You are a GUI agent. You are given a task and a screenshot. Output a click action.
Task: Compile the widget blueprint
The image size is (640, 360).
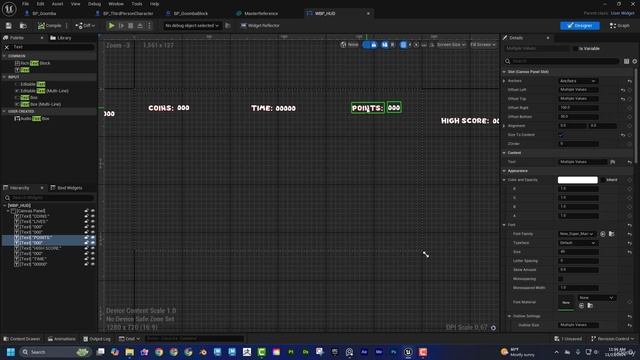pyautogui.click(x=49, y=26)
